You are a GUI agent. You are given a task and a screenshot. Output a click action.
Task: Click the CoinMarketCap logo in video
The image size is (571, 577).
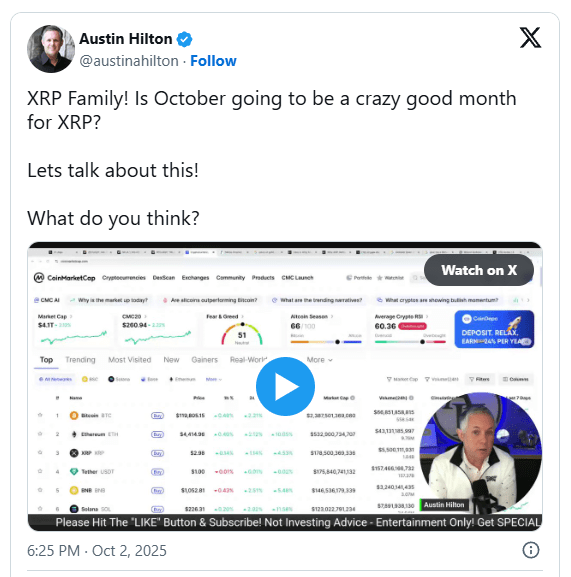(64, 277)
